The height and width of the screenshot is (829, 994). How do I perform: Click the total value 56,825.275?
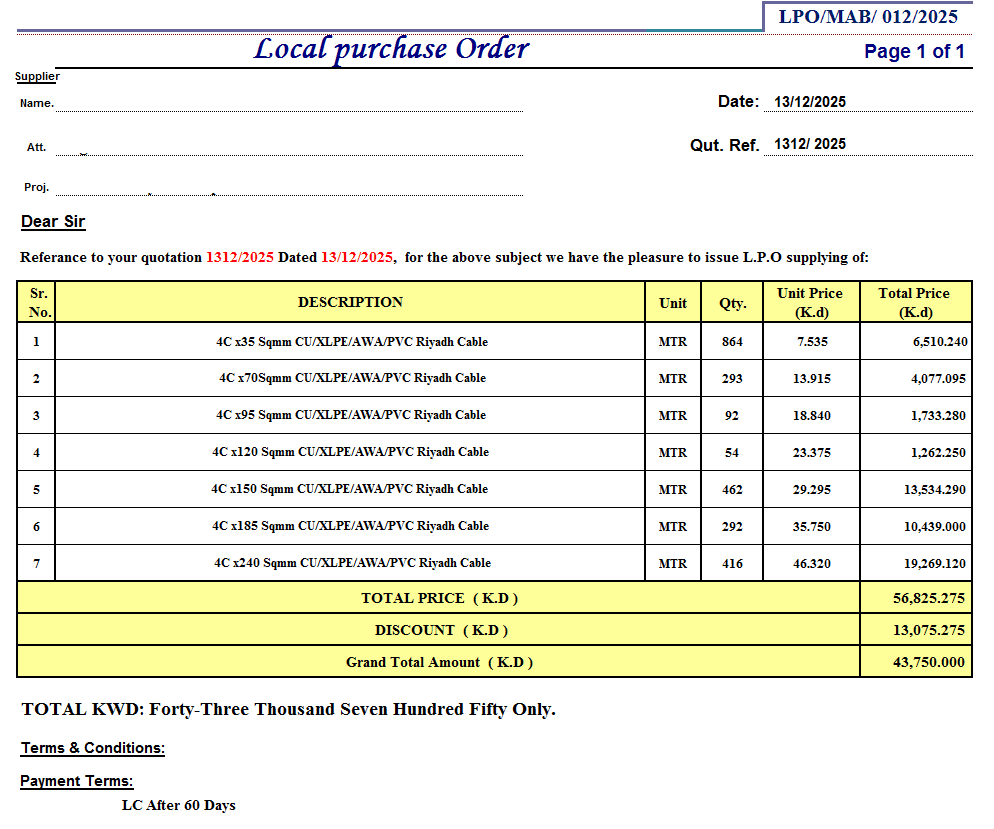(x=929, y=598)
